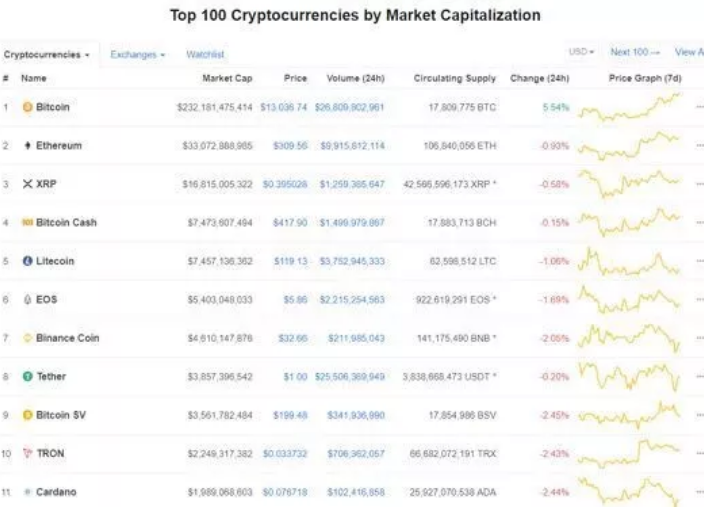Click the Litecoin logo icon
The image size is (704, 510).
pos(27,261)
